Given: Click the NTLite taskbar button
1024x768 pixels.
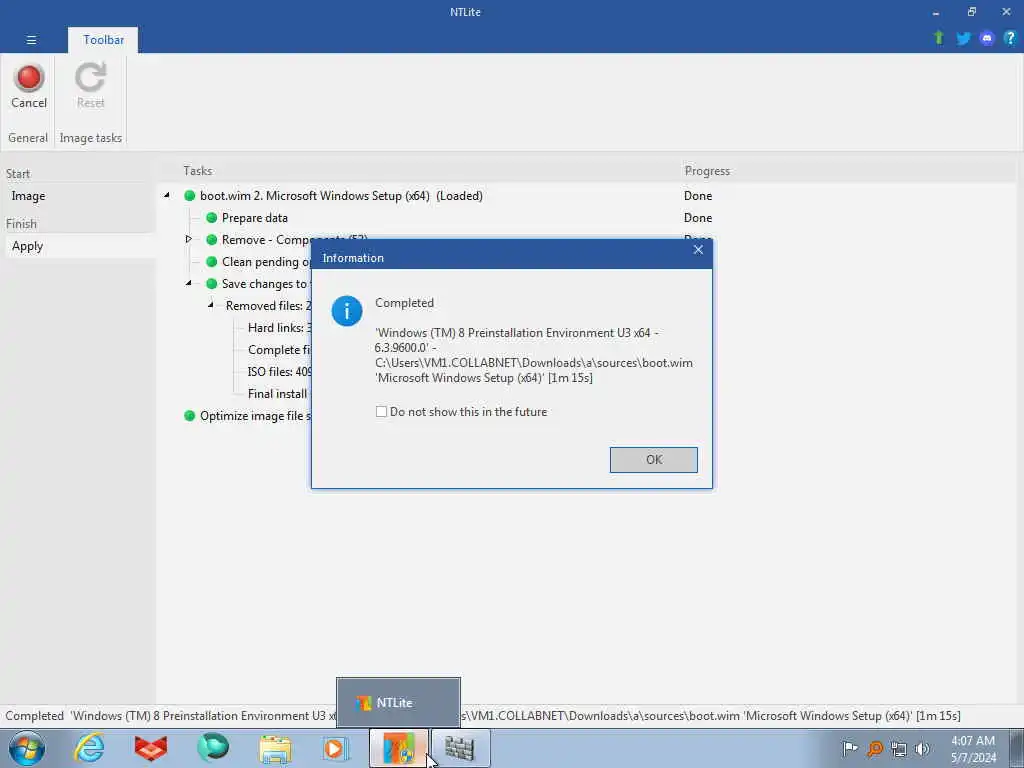Looking at the screenshot, I should 399,748.
